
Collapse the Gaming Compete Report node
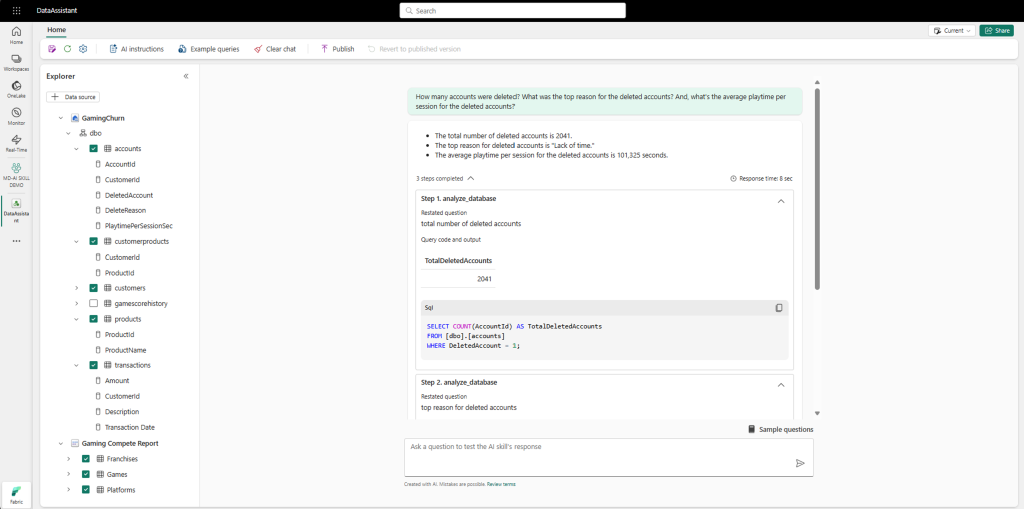click(61, 443)
